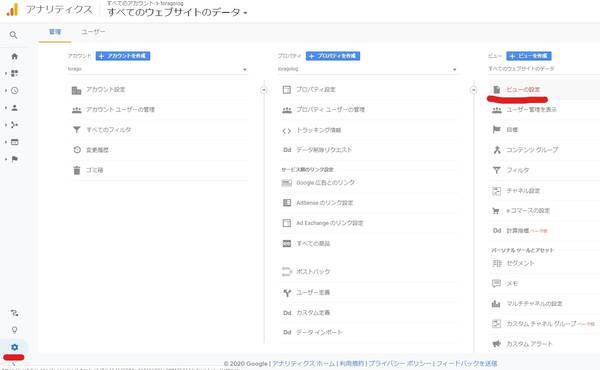Open the search icon in left sidebar
Screen dimensions: 600x370
click(13, 35)
